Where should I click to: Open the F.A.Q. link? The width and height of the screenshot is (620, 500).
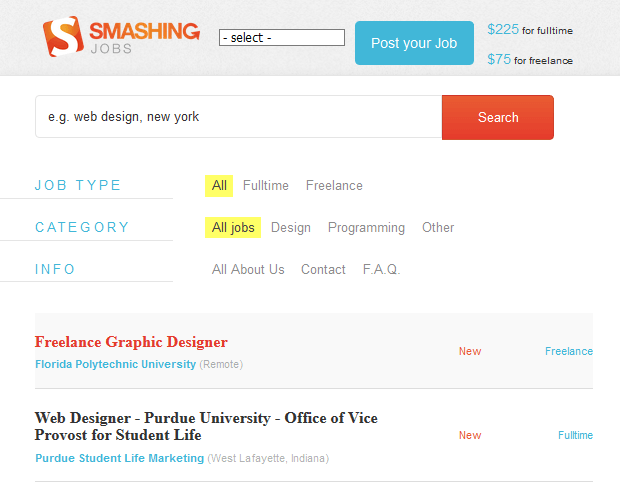(x=381, y=269)
